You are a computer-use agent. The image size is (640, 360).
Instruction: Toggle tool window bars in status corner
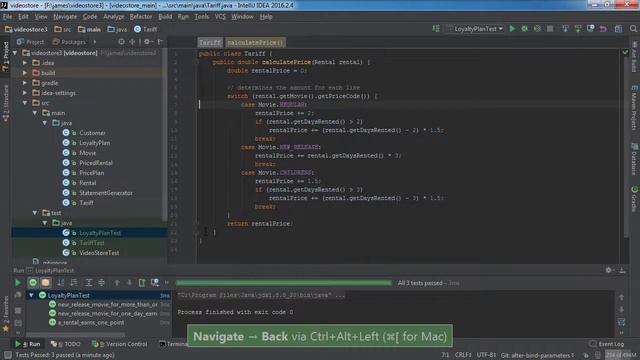[x=7, y=355]
